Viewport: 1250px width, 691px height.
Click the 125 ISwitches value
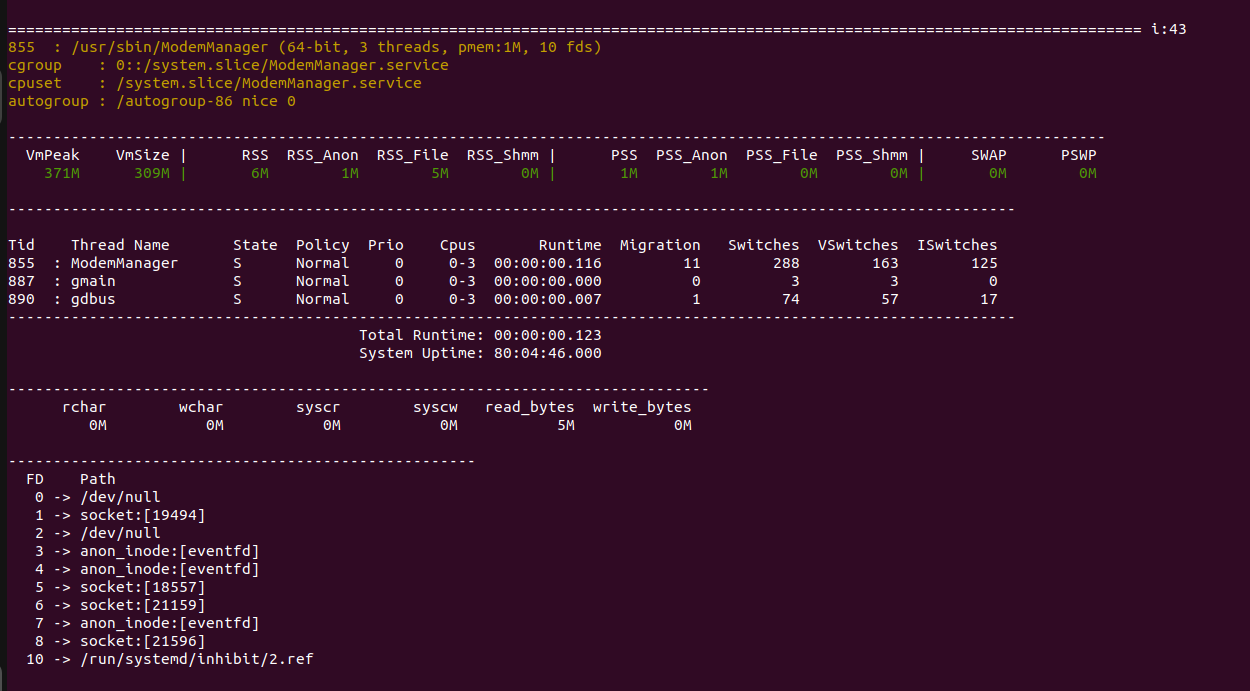tap(984, 263)
